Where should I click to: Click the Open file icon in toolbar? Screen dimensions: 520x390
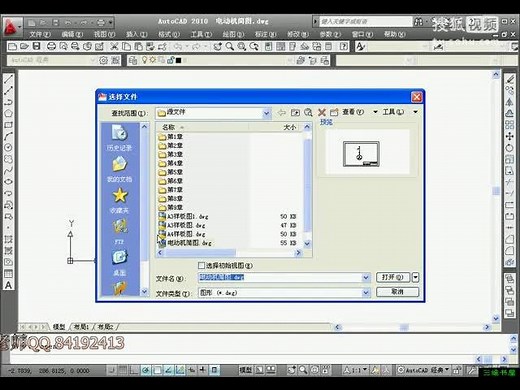(x=24, y=47)
